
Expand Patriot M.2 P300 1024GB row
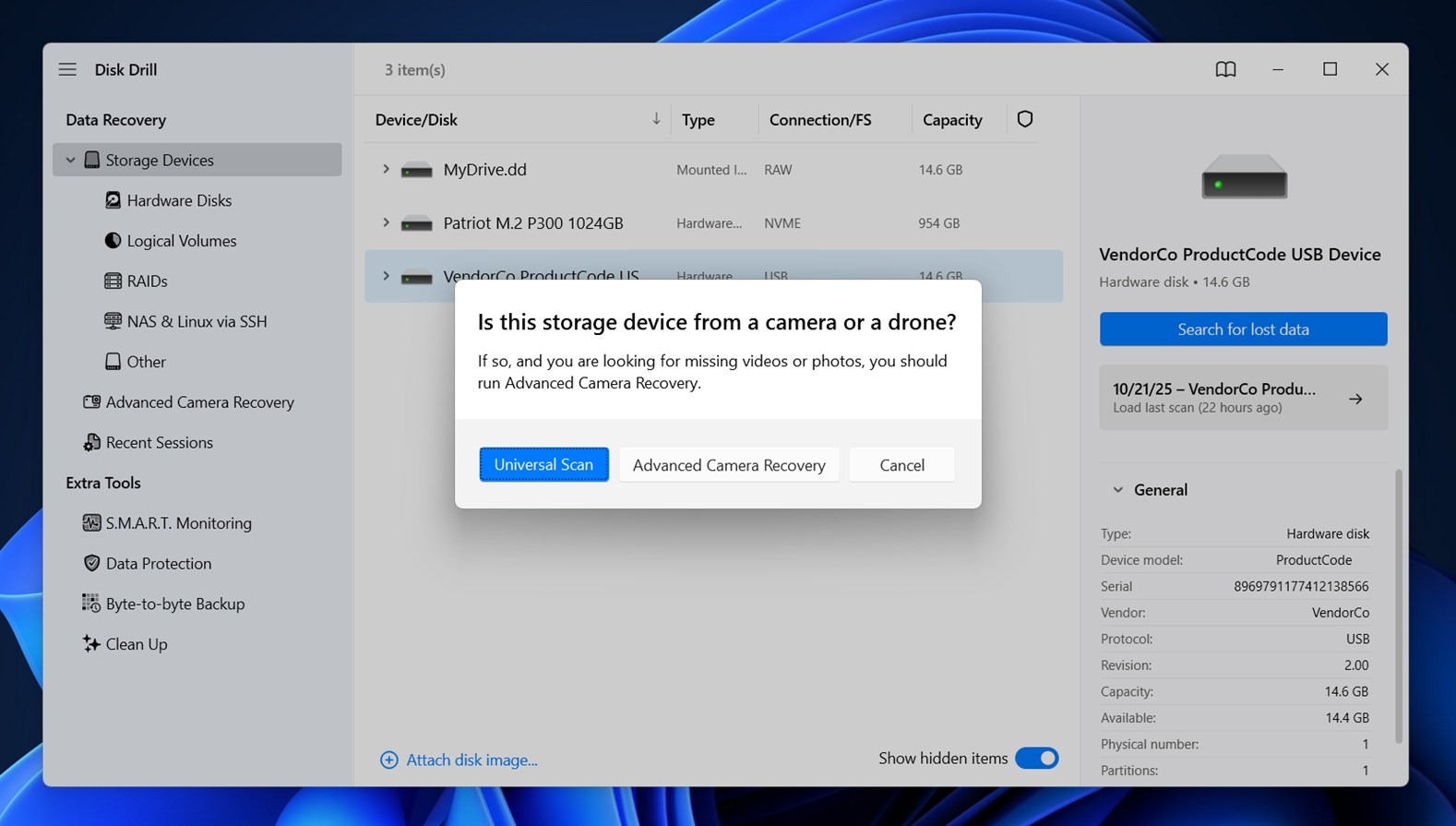point(386,223)
